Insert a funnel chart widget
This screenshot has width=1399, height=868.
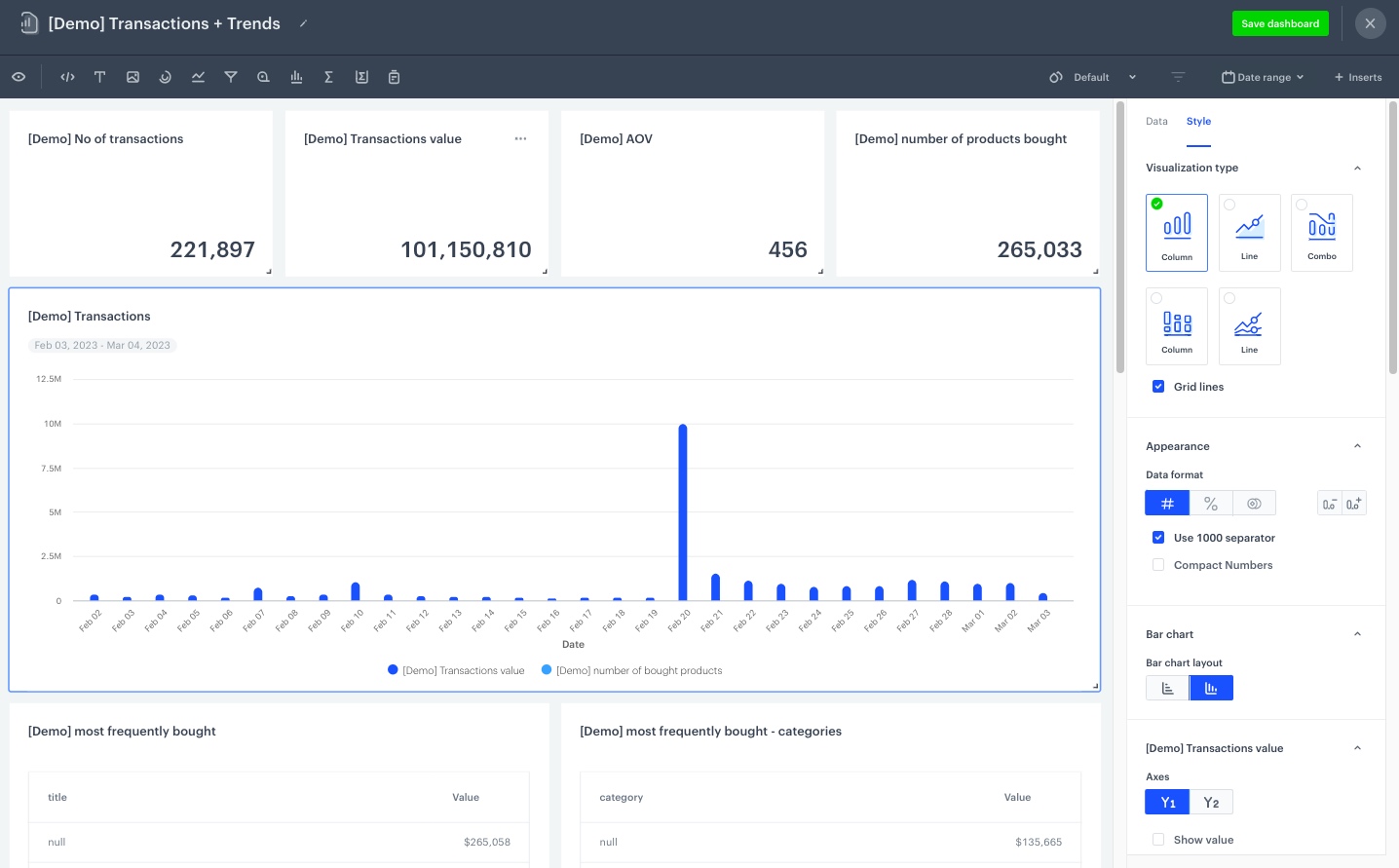[231, 77]
